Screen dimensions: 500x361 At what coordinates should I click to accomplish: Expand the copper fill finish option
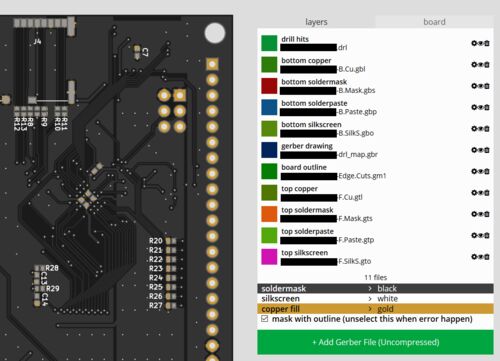[375, 309]
